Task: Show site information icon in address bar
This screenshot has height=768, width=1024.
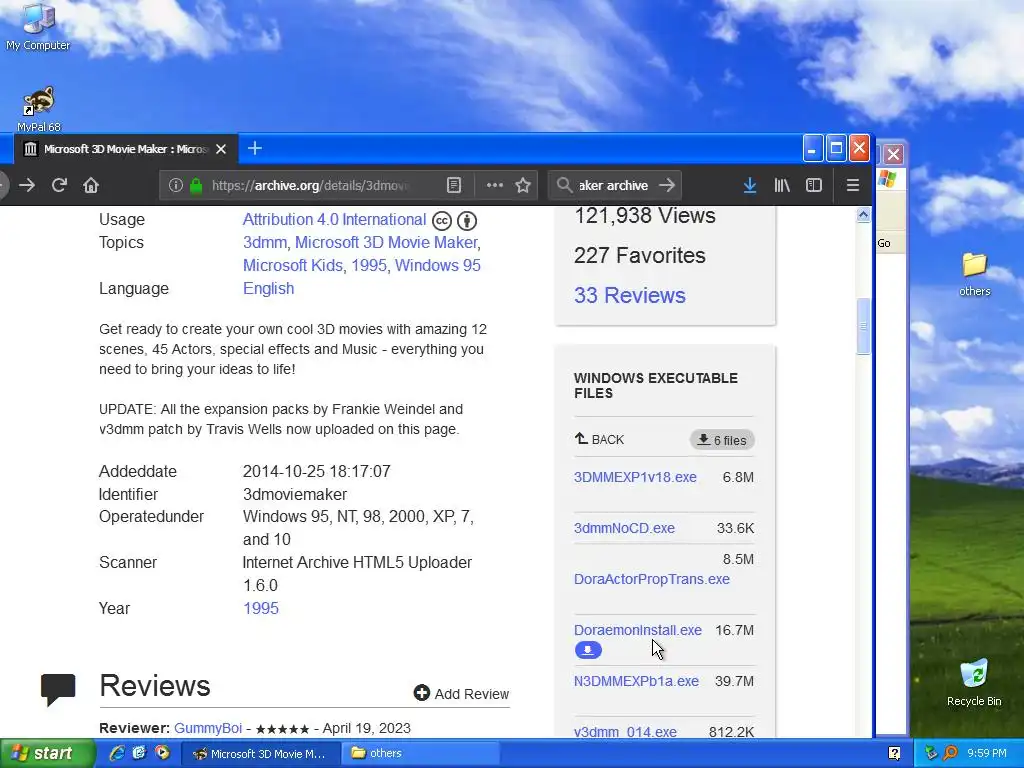Action: [176, 185]
